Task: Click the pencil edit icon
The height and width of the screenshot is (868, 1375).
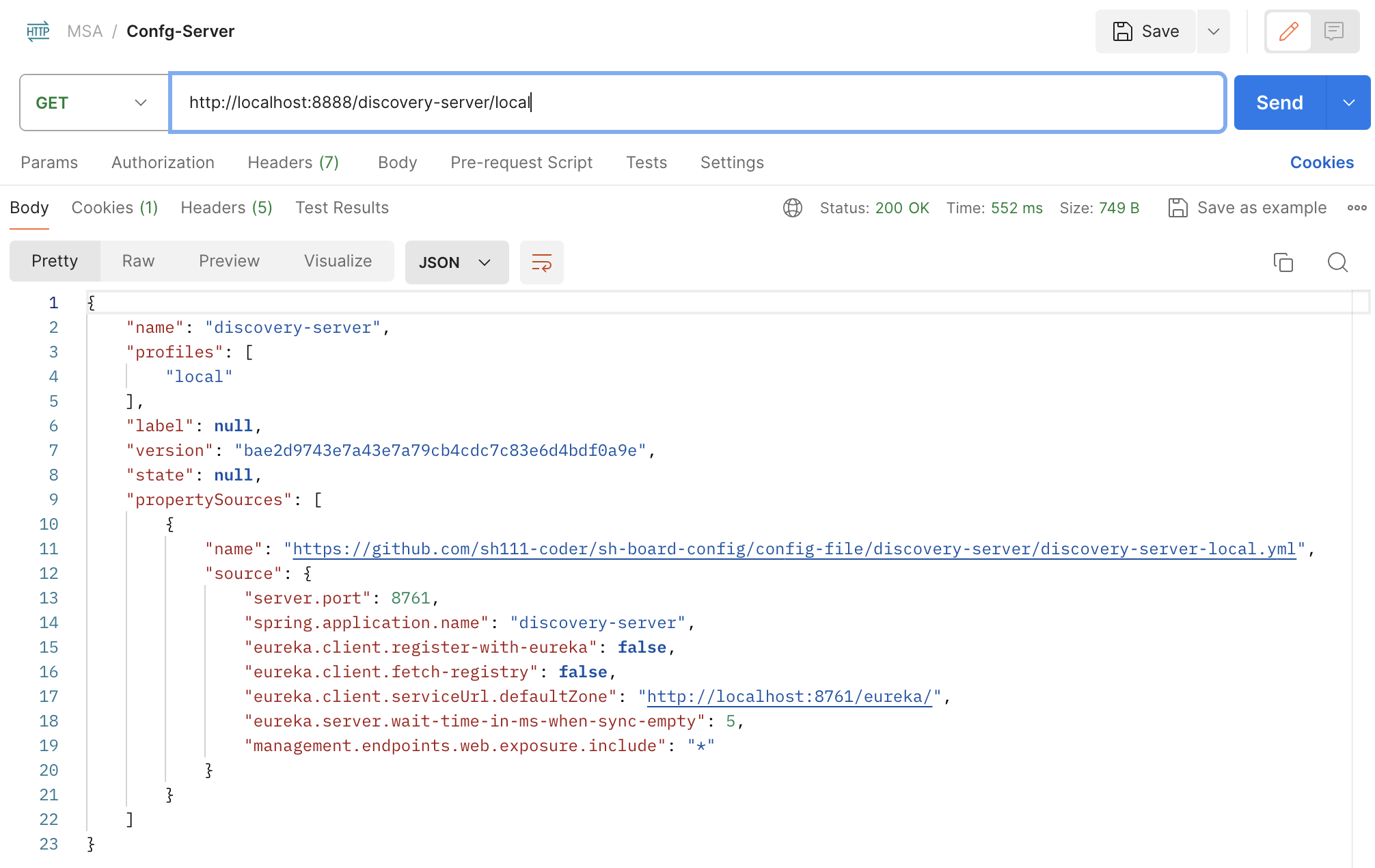Action: point(1288,31)
